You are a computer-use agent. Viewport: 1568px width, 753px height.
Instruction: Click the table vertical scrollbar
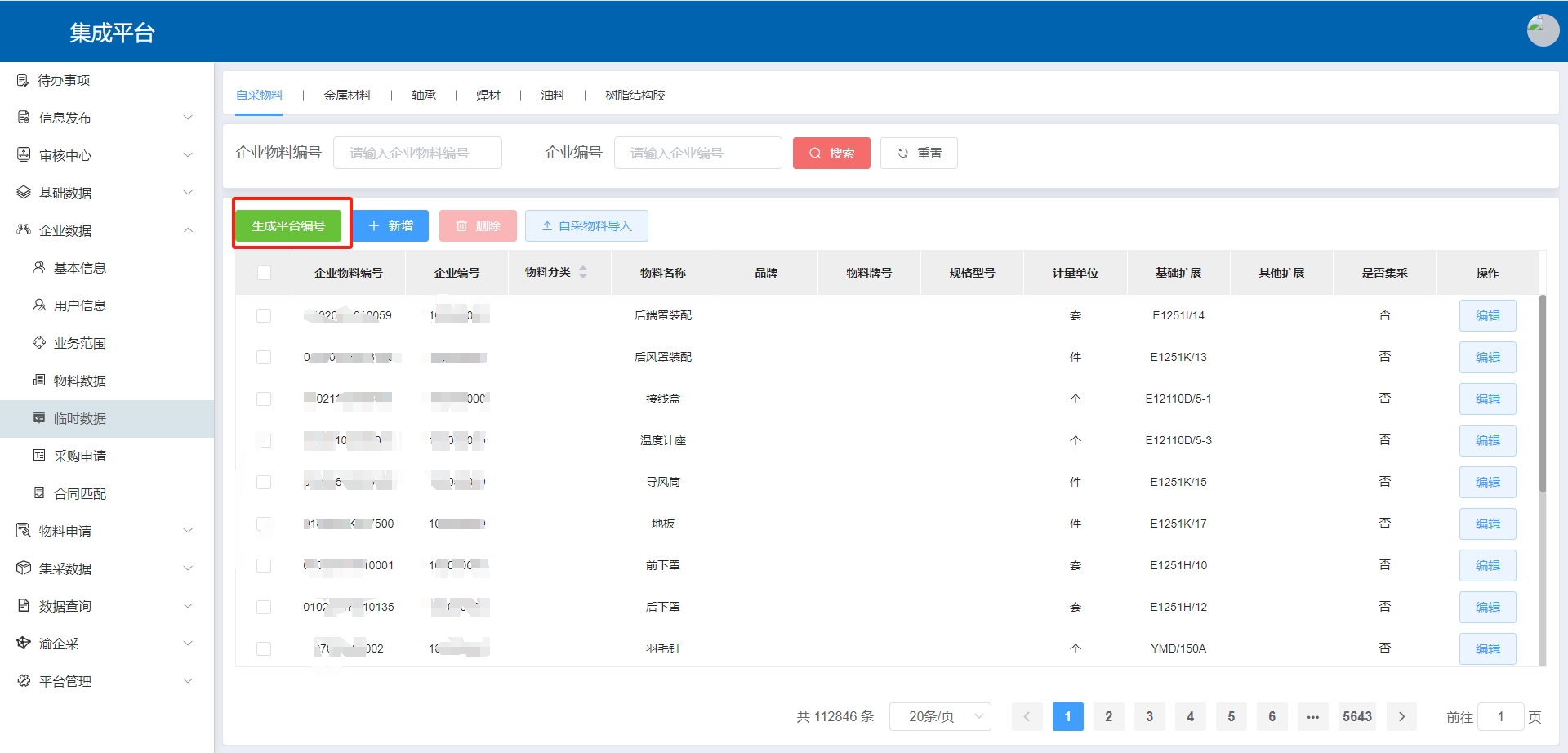[x=1542, y=392]
